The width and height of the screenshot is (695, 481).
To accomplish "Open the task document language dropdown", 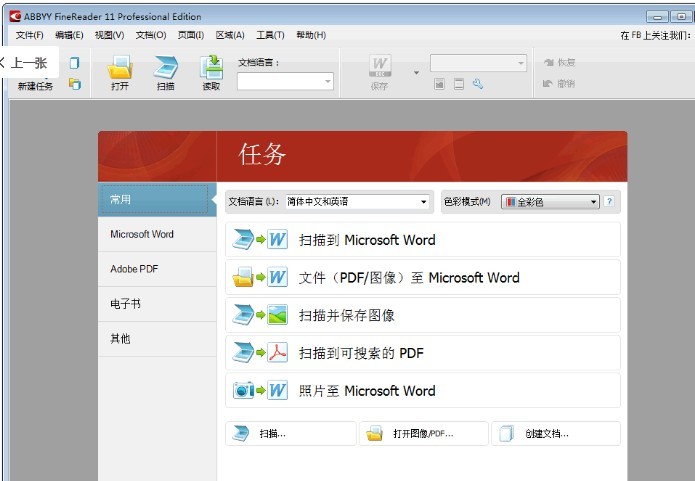I will 357,202.
